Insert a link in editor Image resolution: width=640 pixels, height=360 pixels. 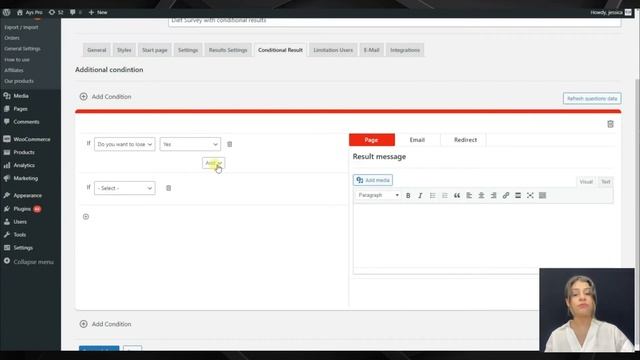(506, 196)
